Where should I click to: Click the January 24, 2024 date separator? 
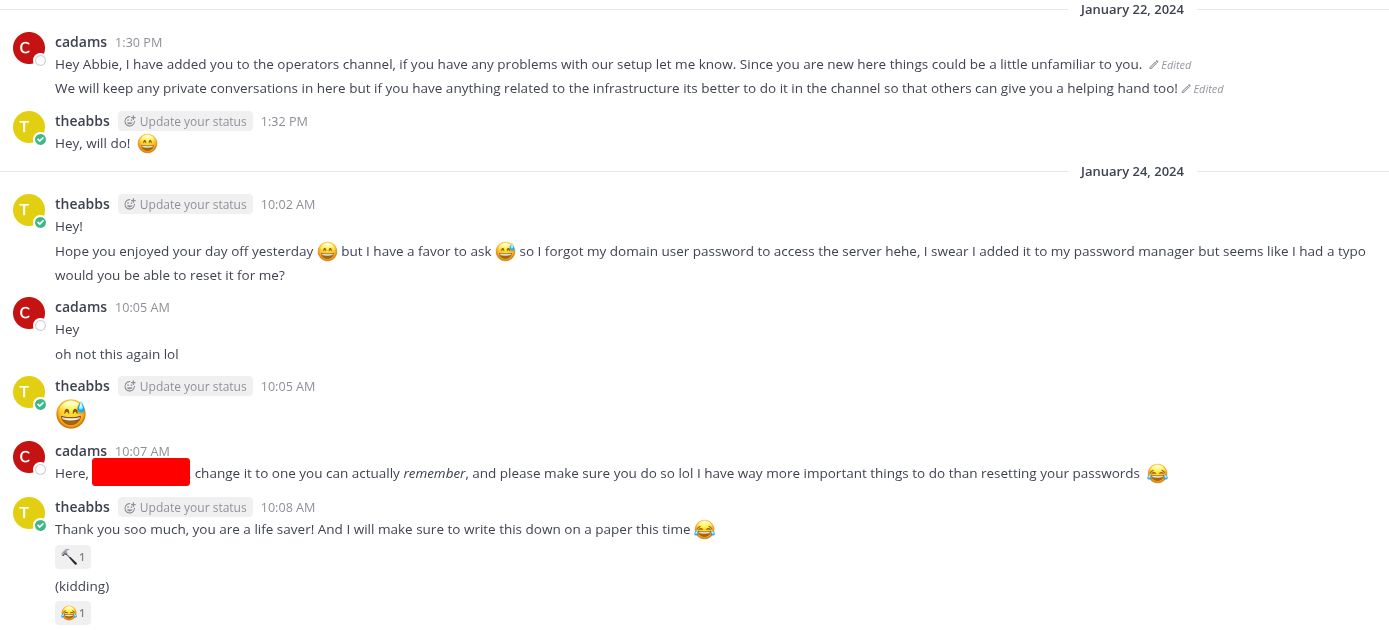point(1132,172)
